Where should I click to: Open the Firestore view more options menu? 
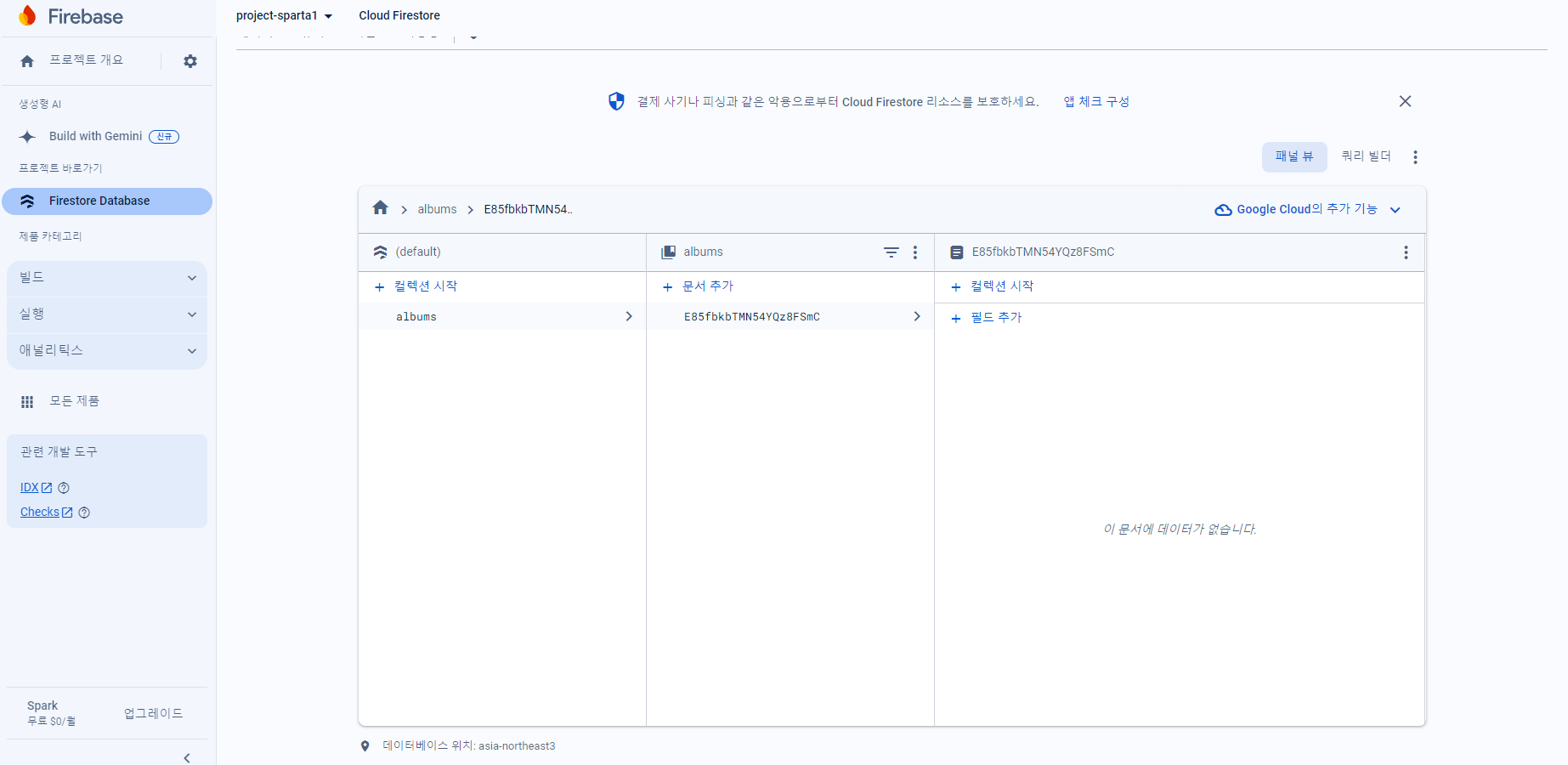(1415, 157)
